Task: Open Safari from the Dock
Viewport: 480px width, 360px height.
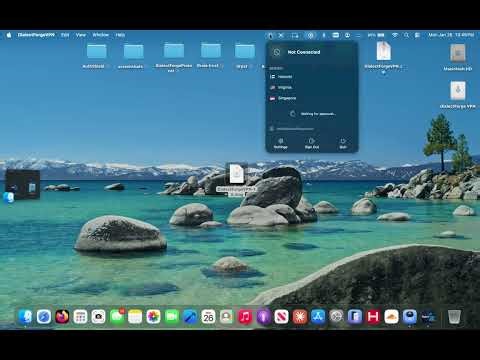Action: tap(44, 317)
